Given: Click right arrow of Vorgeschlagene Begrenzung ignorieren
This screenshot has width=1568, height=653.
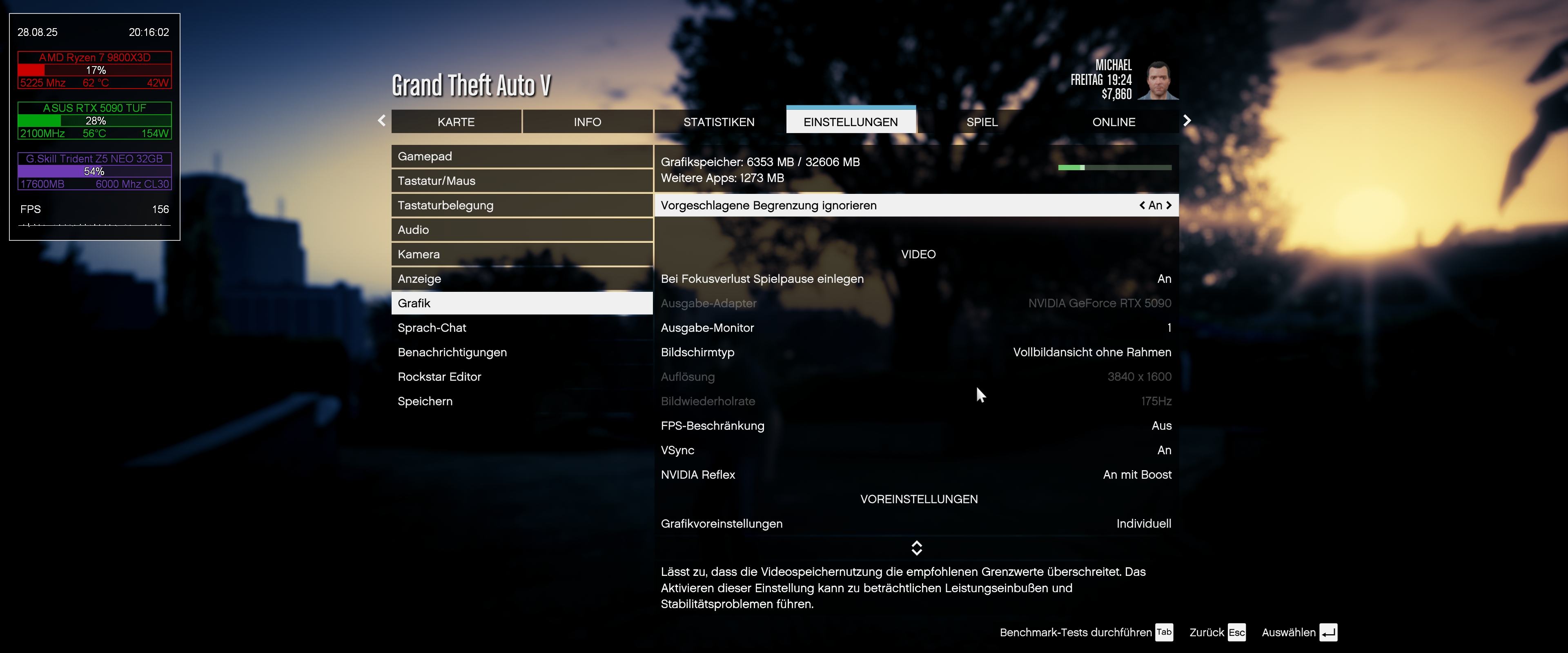Looking at the screenshot, I should pyautogui.click(x=1169, y=205).
